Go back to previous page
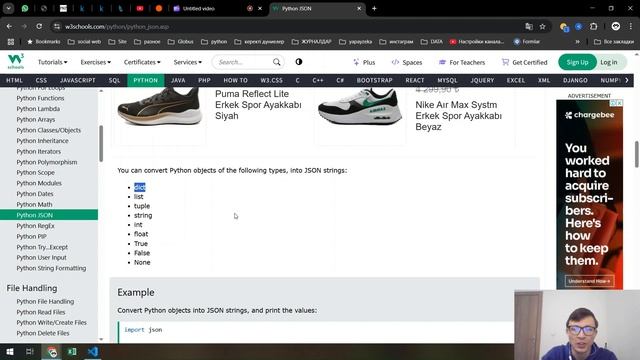Viewport: 640px width, 360px height. (9, 27)
